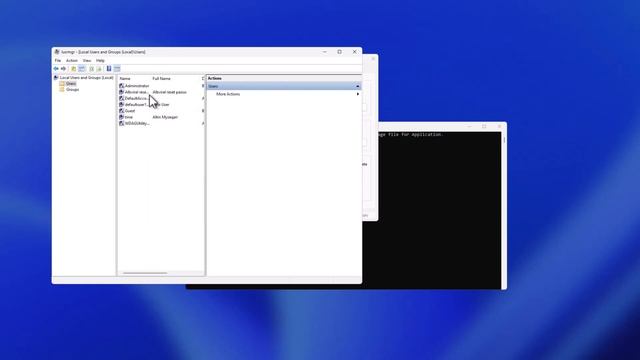Click the 'reset passw' full name cell

[169, 92]
